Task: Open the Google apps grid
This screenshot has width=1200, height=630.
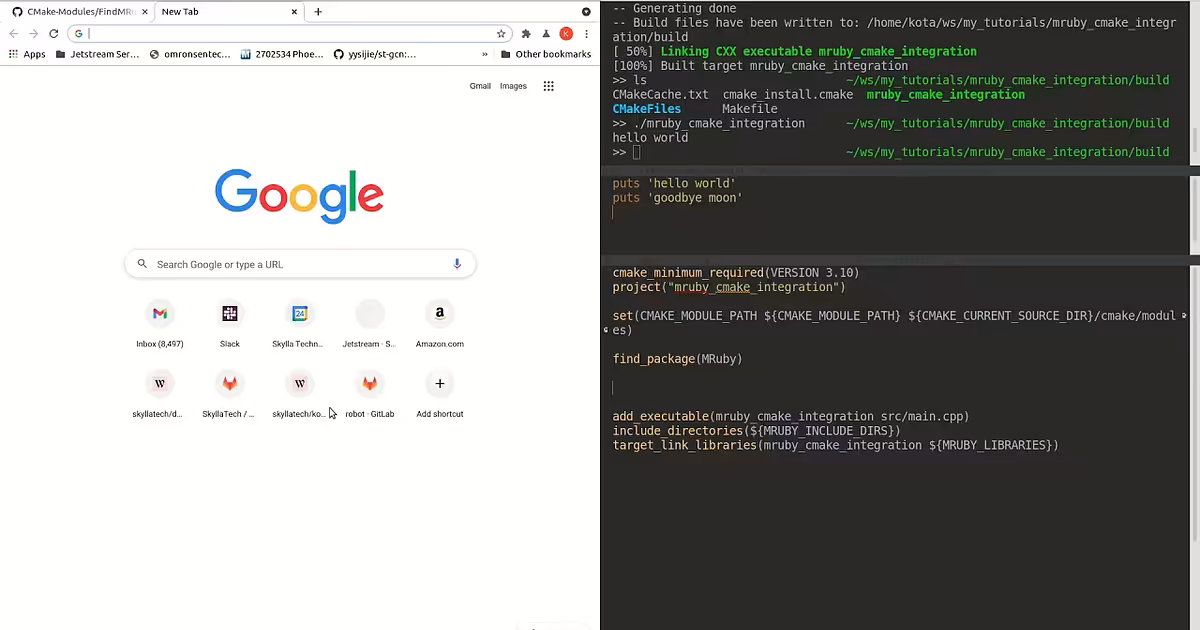Action: [x=548, y=86]
